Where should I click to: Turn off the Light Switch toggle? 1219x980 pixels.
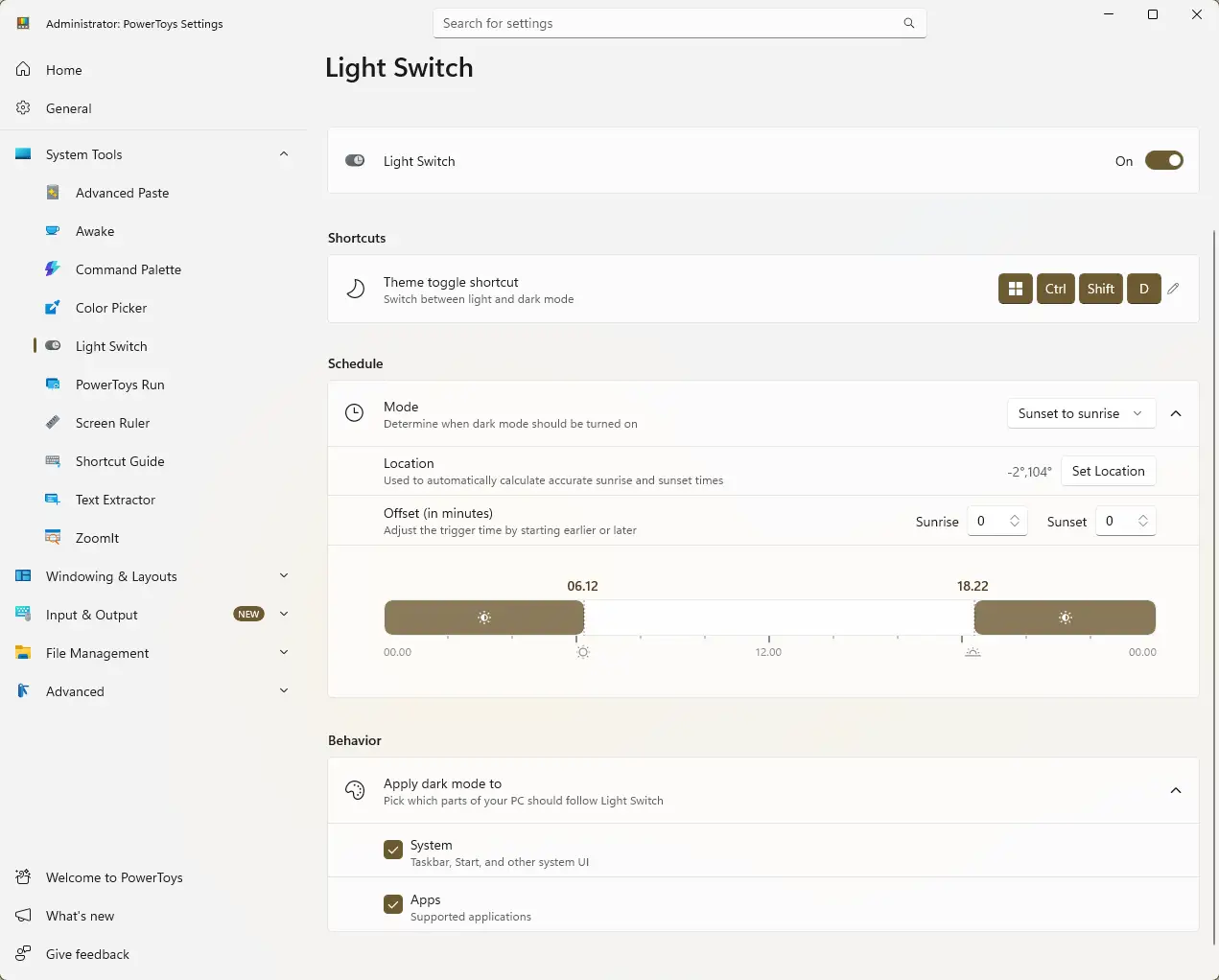(1164, 160)
